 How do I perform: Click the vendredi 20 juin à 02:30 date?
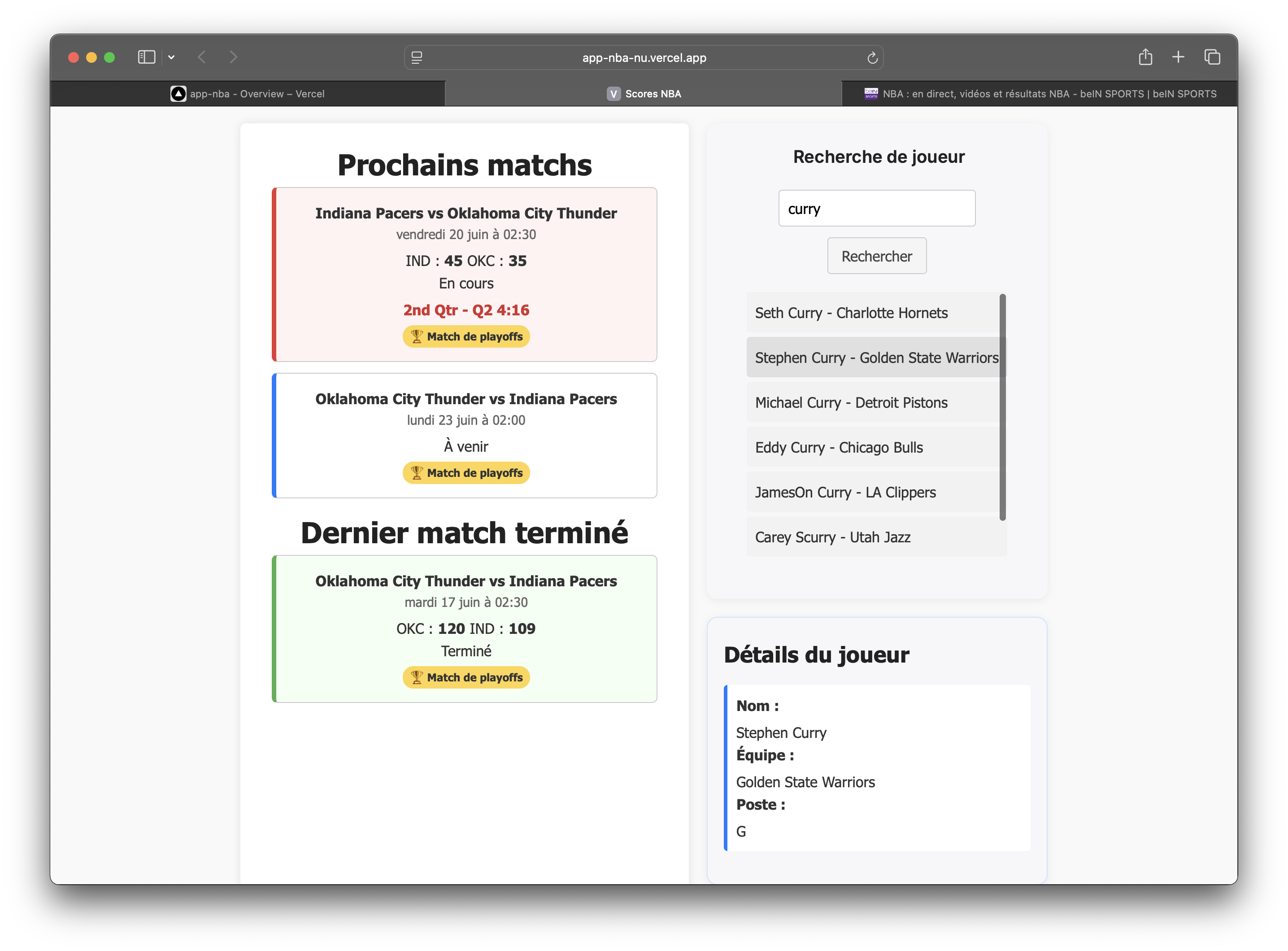pyautogui.click(x=466, y=234)
